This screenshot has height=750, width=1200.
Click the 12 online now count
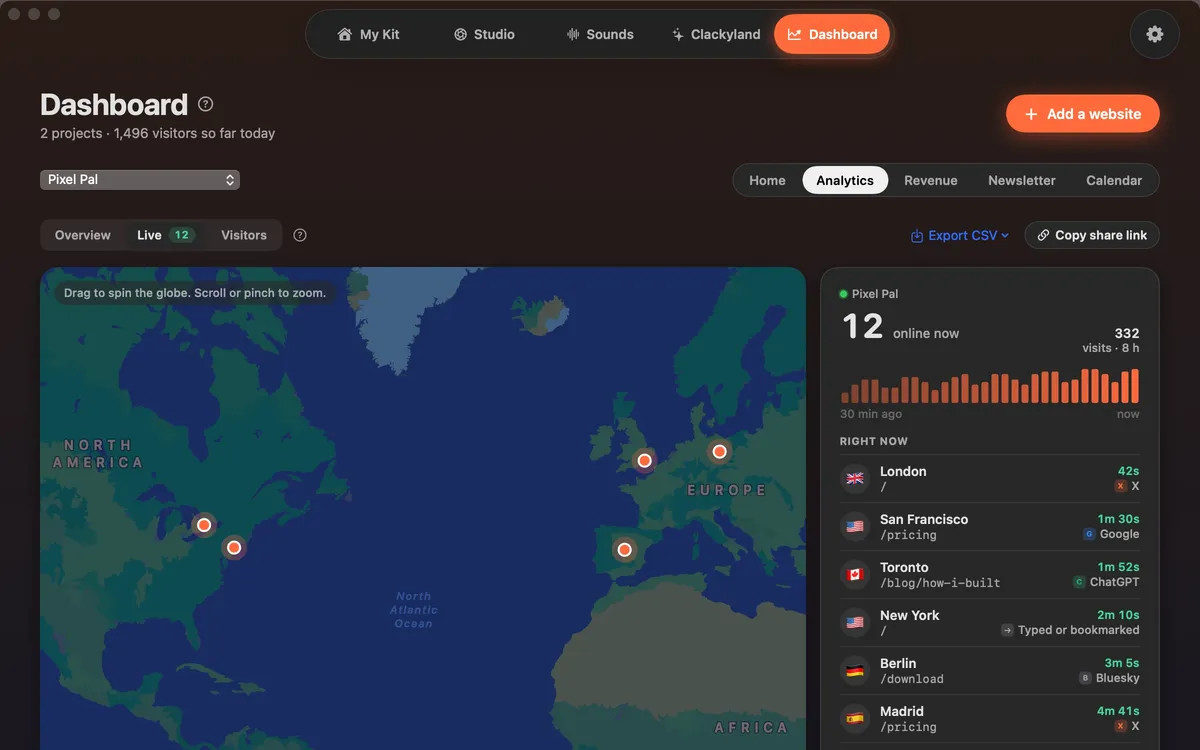[x=863, y=327]
